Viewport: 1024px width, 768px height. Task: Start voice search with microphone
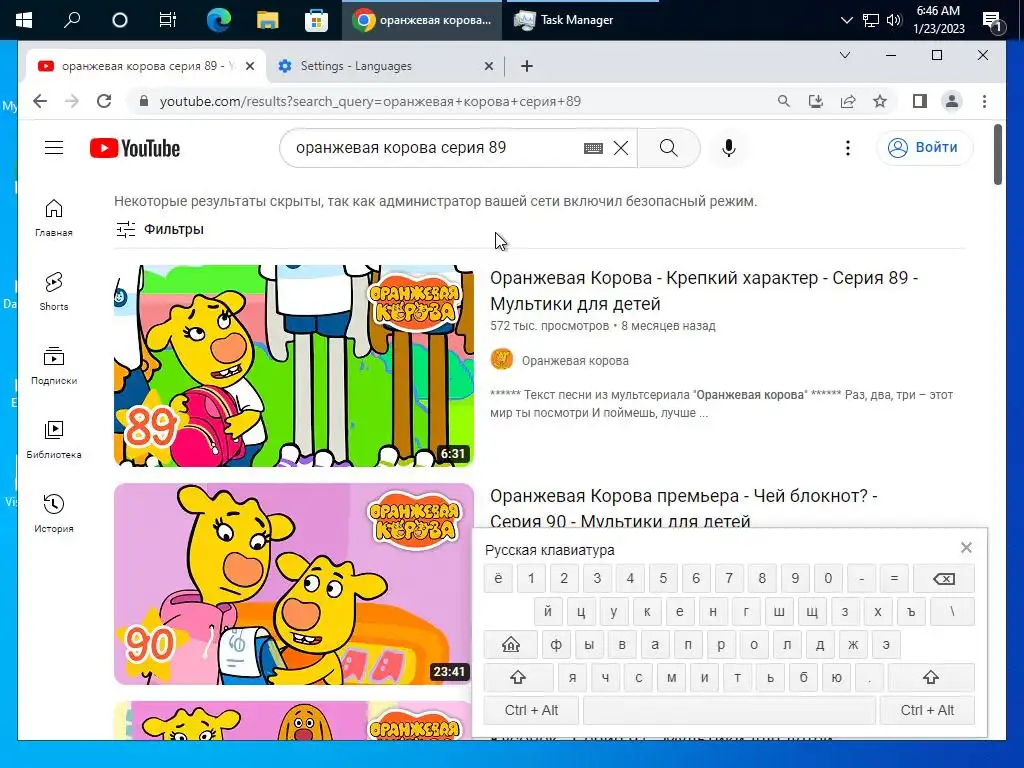click(x=729, y=148)
